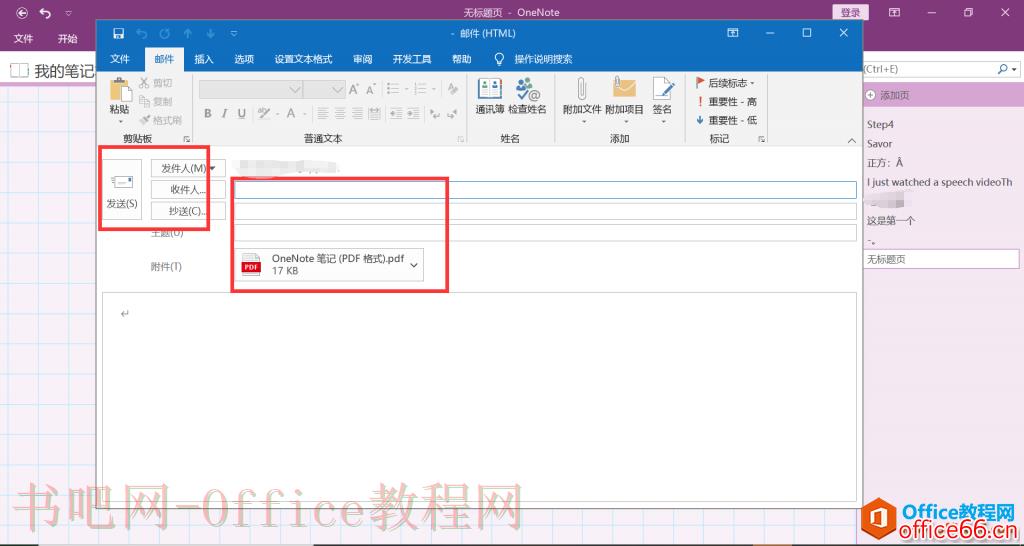
Task: Open the File (文件) tab in mail window
Action: click(x=120, y=59)
